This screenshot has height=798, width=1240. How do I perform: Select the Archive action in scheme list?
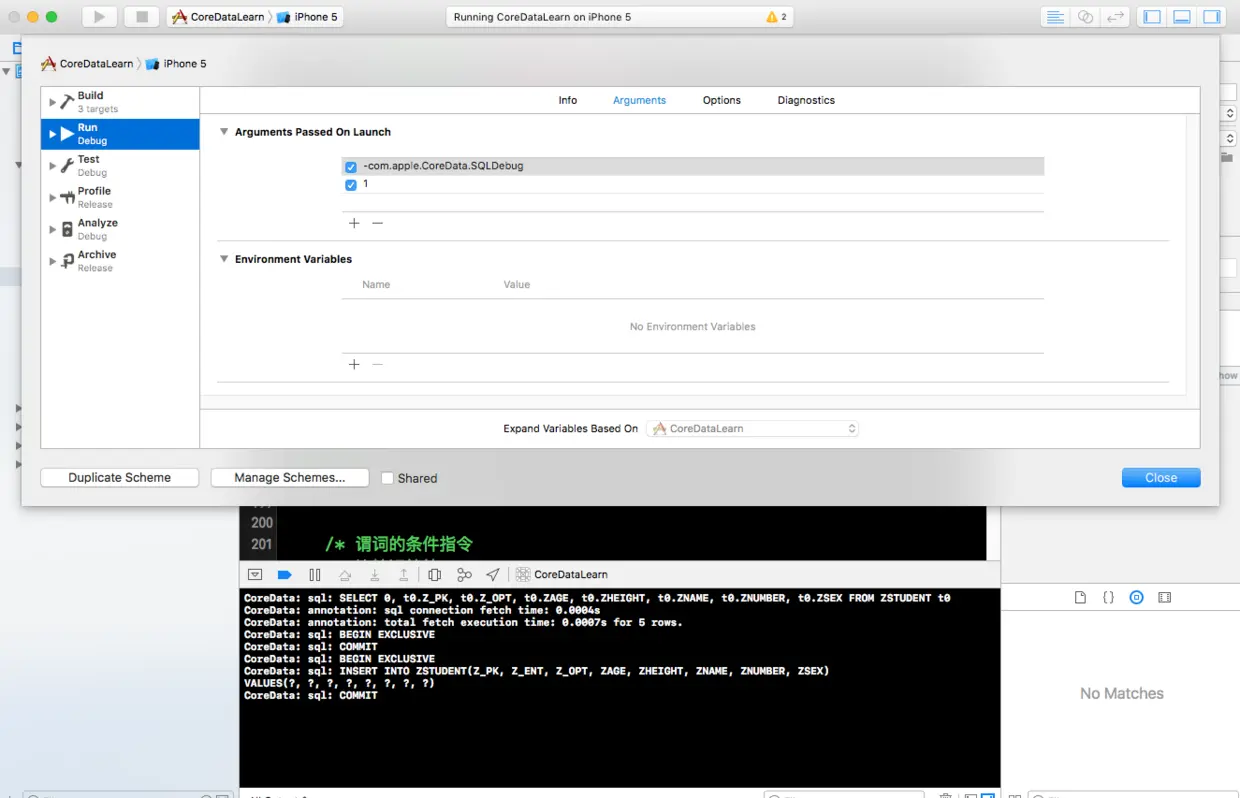click(x=120, y=261)
